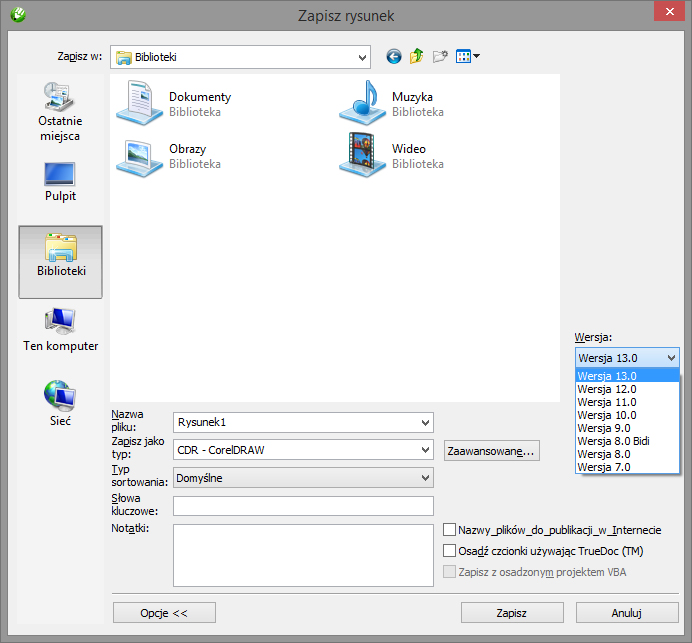Go up one folder level icon
Viewport: 692px width, 643px height.
[x=416, y=57]
